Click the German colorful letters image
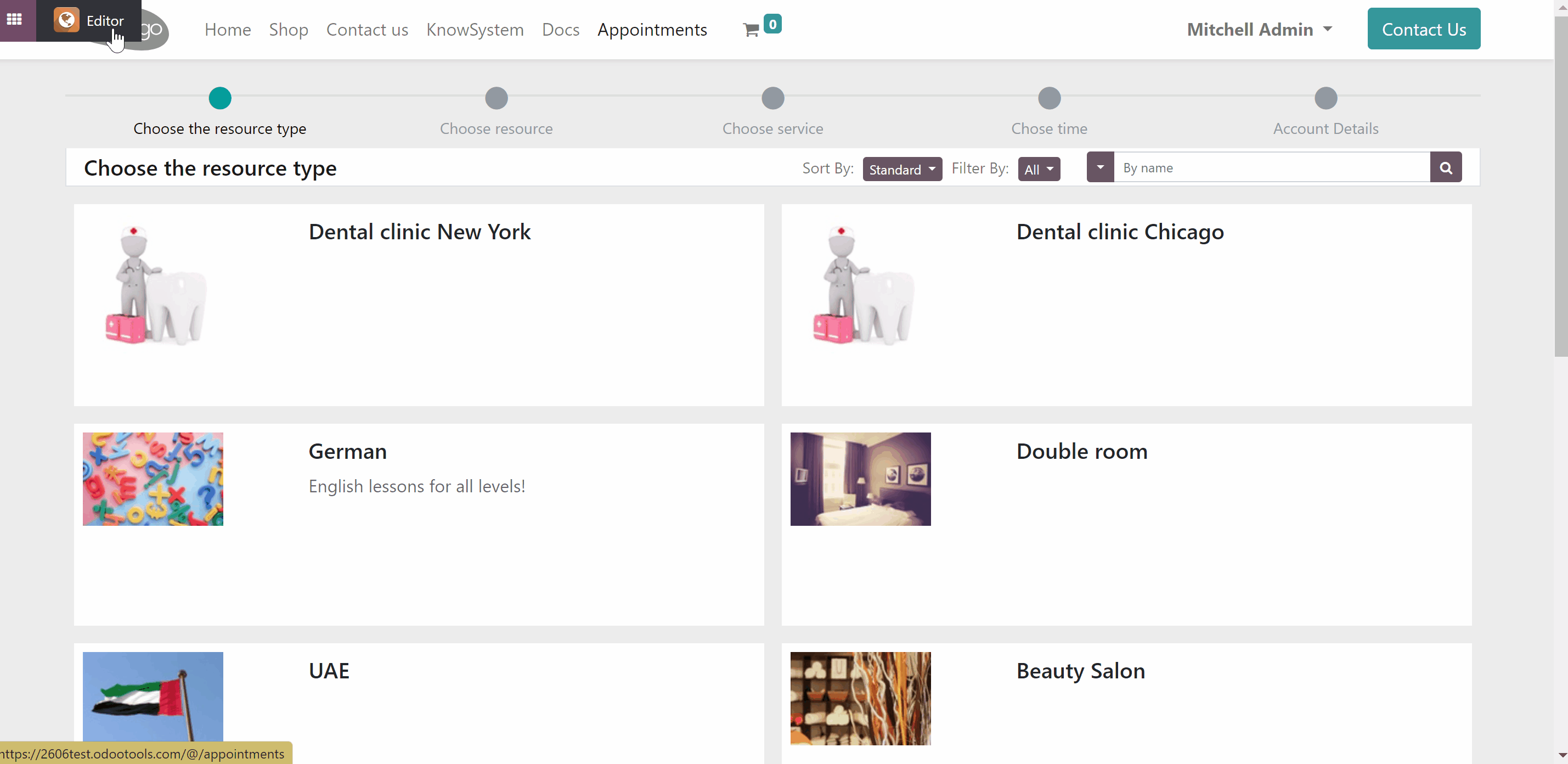 [x=153, y=479]
